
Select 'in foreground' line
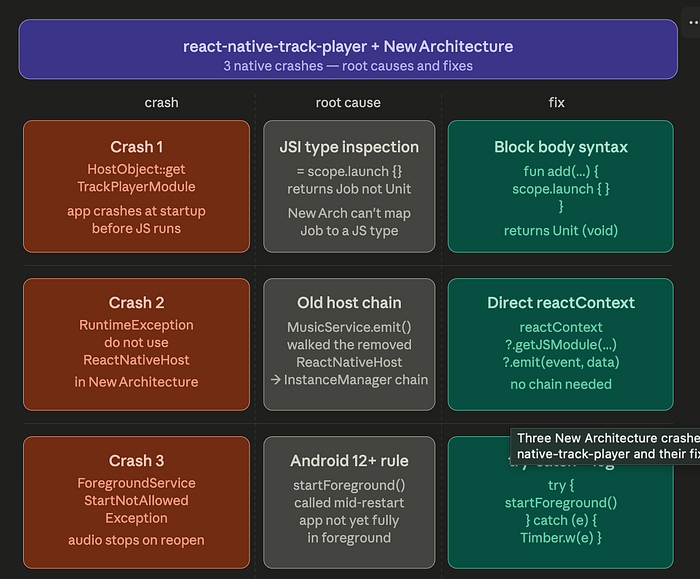349,537
